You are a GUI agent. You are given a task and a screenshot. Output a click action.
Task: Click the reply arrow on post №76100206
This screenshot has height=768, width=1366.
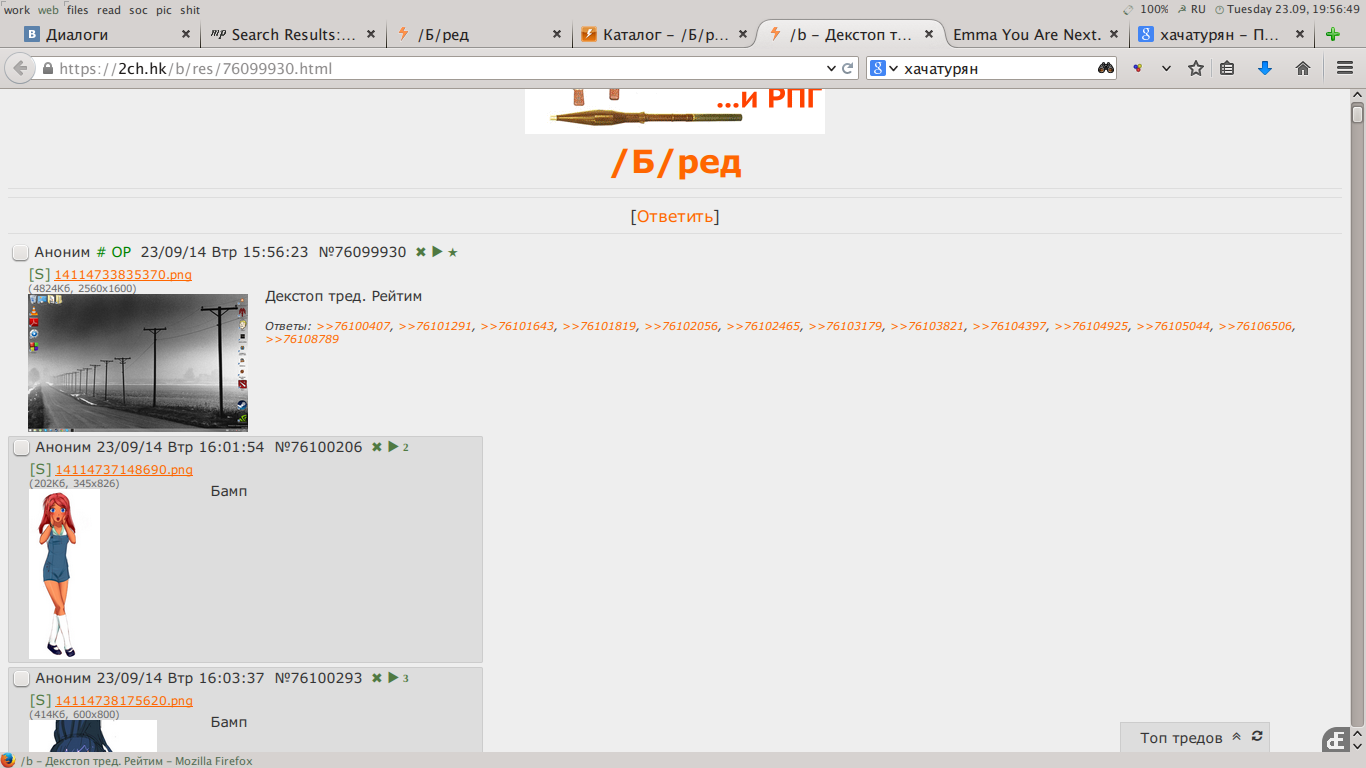point(393,447)
